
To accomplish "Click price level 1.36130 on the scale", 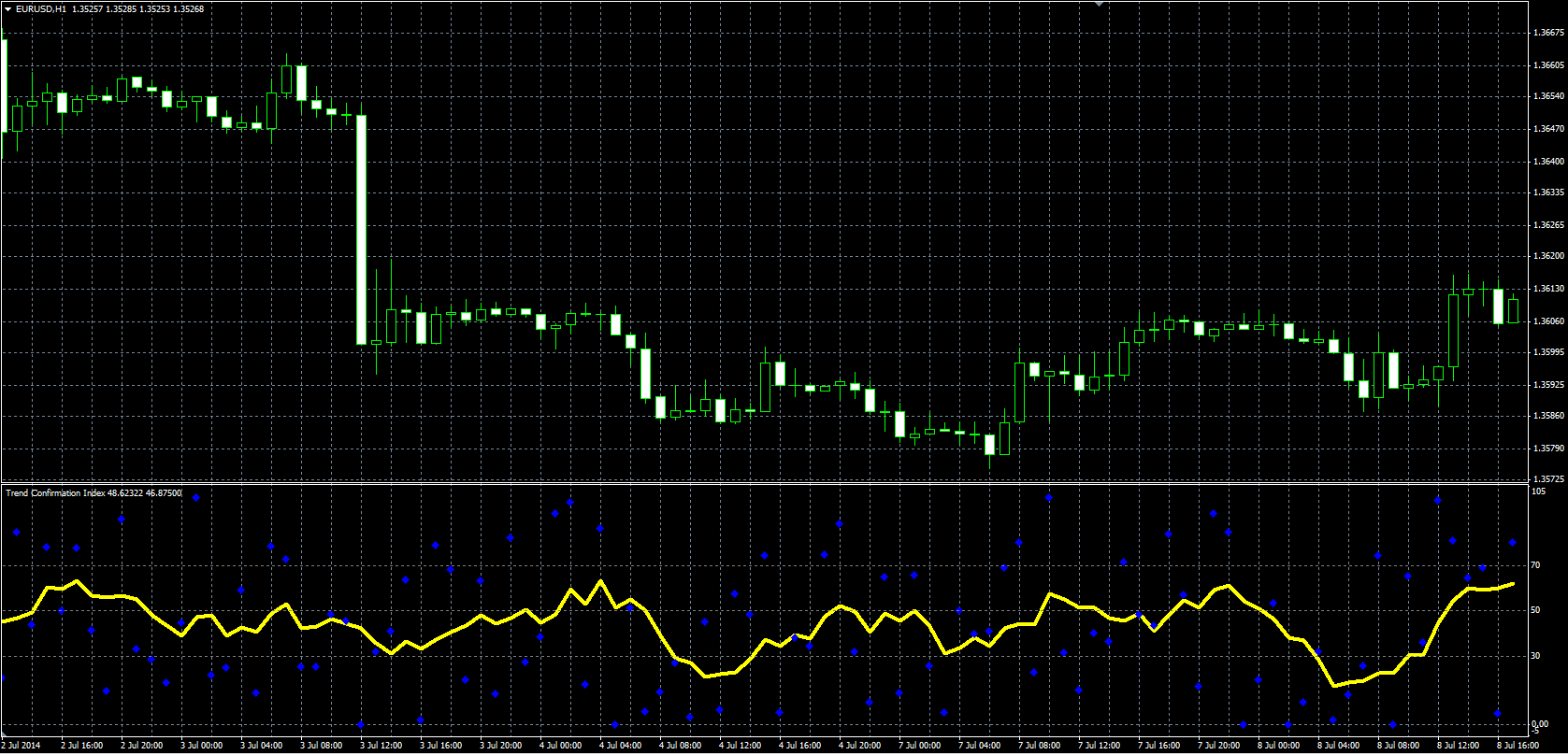I will (x=1548, y=289).
